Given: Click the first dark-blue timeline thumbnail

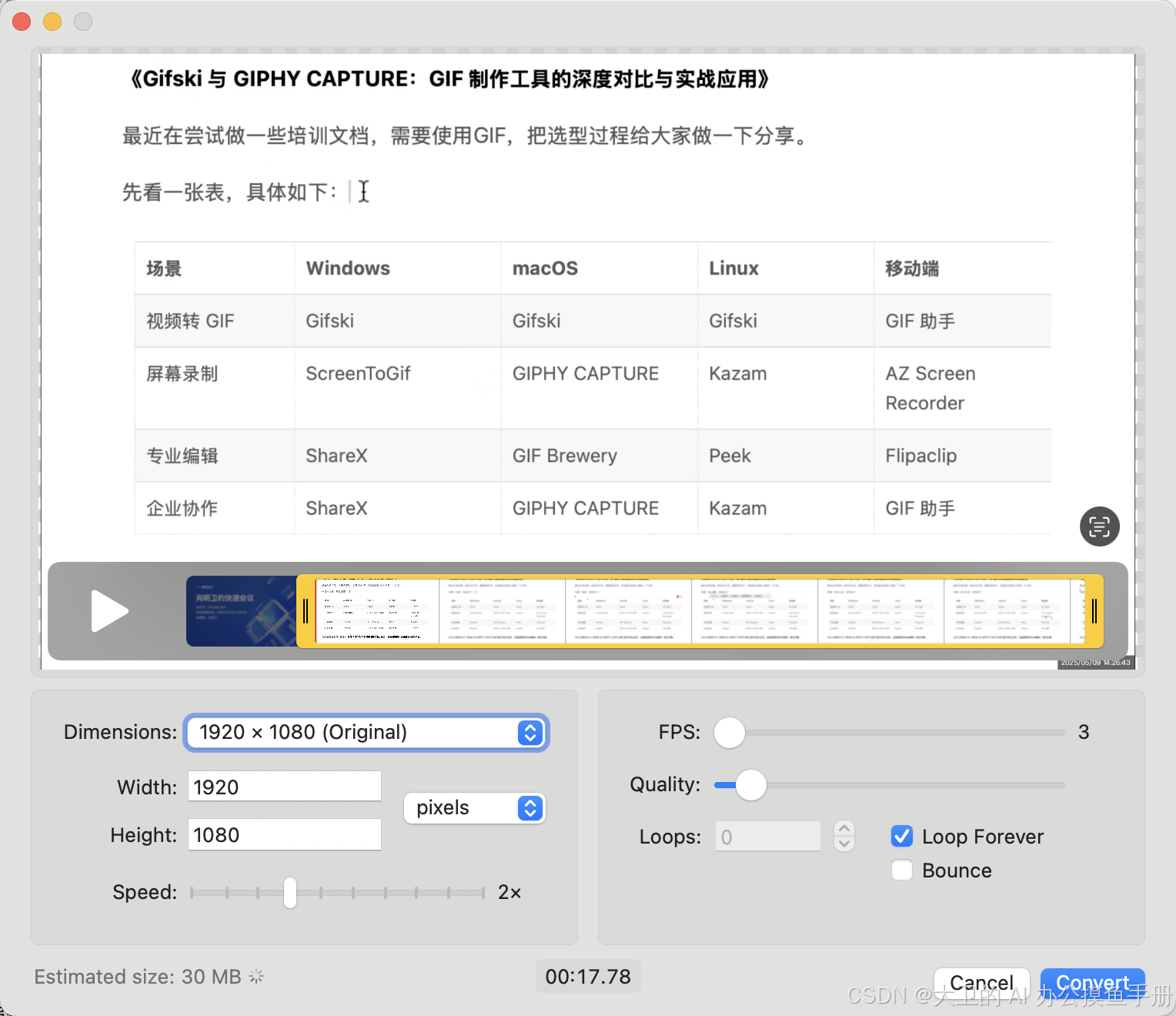Looking at the screenshot, I should click(x=241, y=611).
